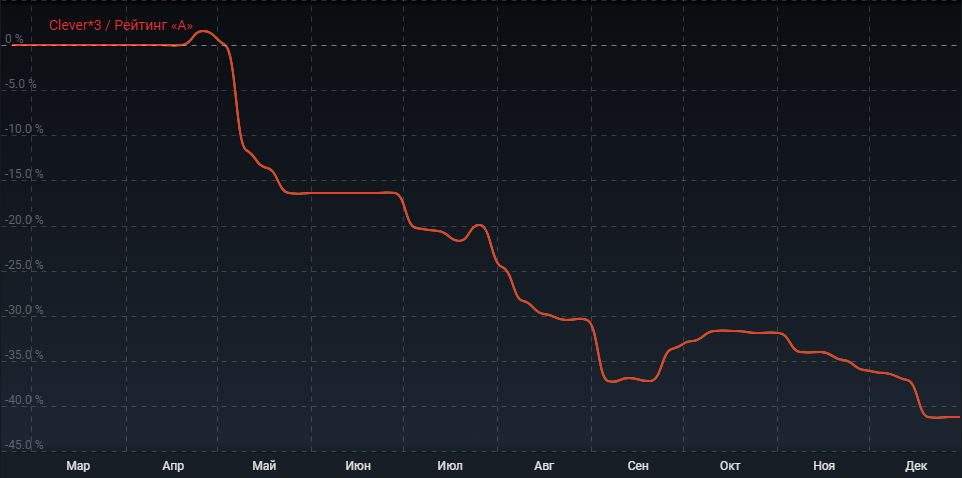Image resolution: width=962 pixels, height=478 pixels.
Task: Click the -35.0 % axis label
Action: (x=24, y=355)
